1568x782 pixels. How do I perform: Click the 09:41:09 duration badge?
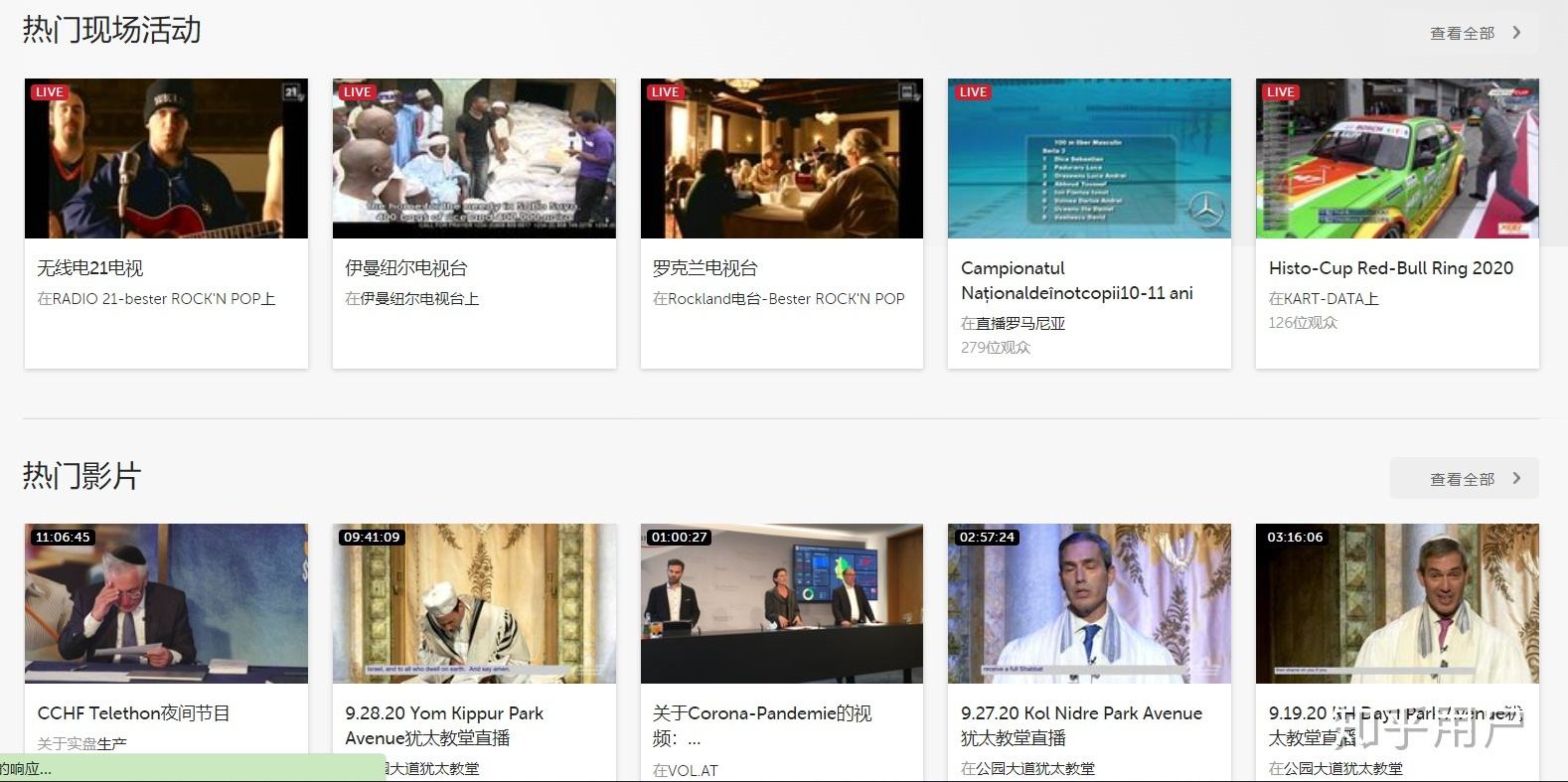(372, 538)
